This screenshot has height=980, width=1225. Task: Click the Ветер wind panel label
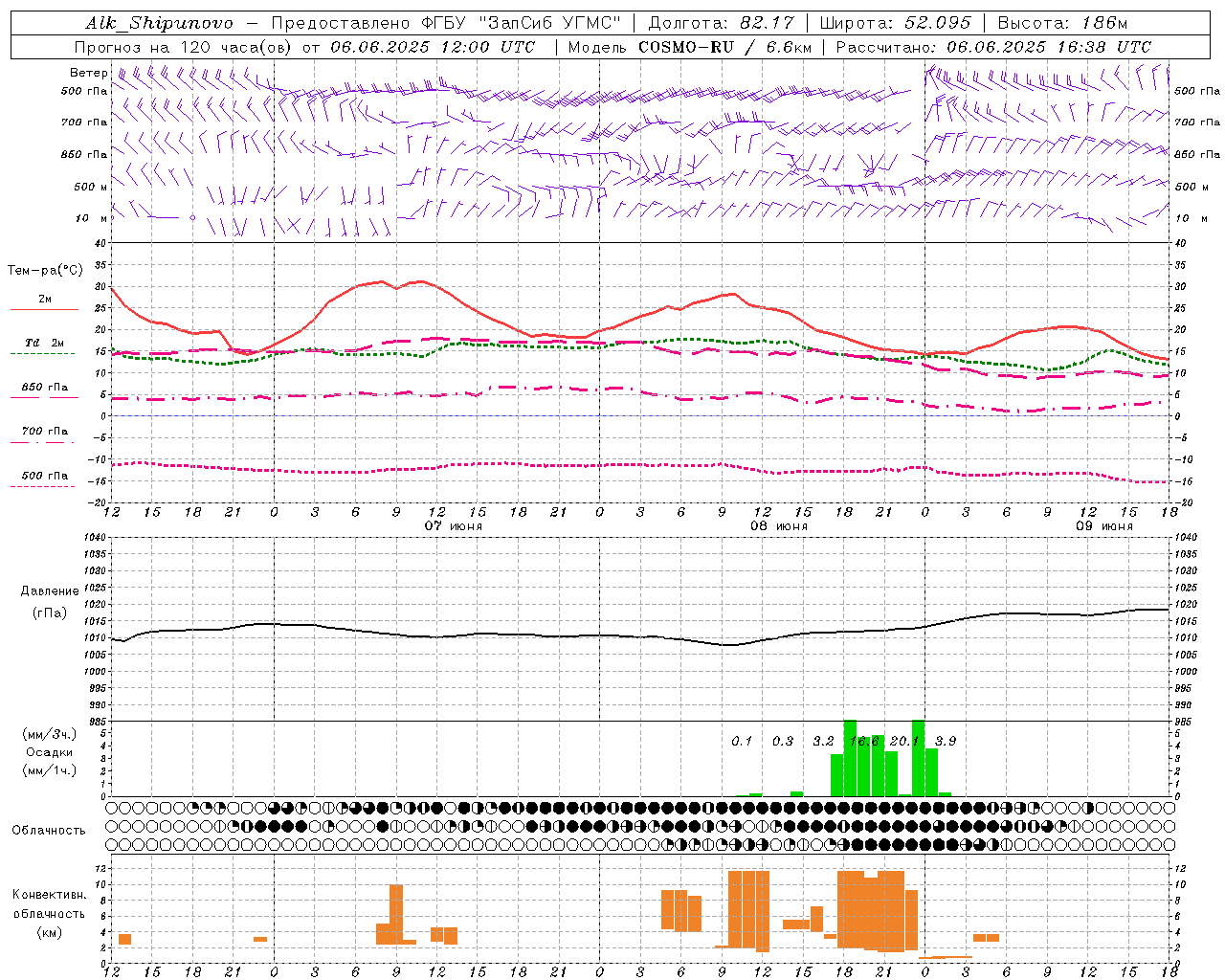point(89,73)
